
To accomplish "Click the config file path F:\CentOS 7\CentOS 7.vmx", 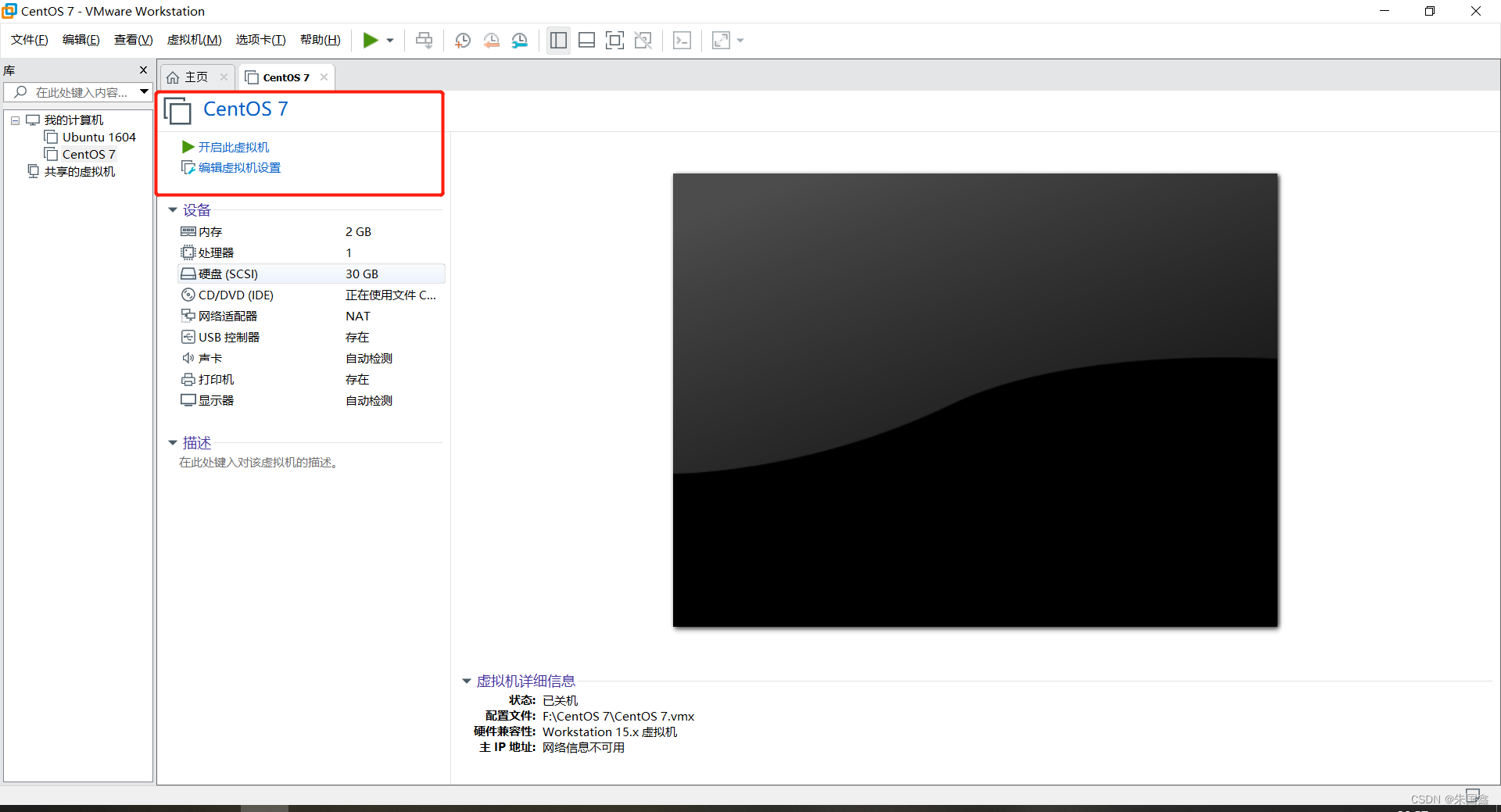I will click(x=618, y=716).
